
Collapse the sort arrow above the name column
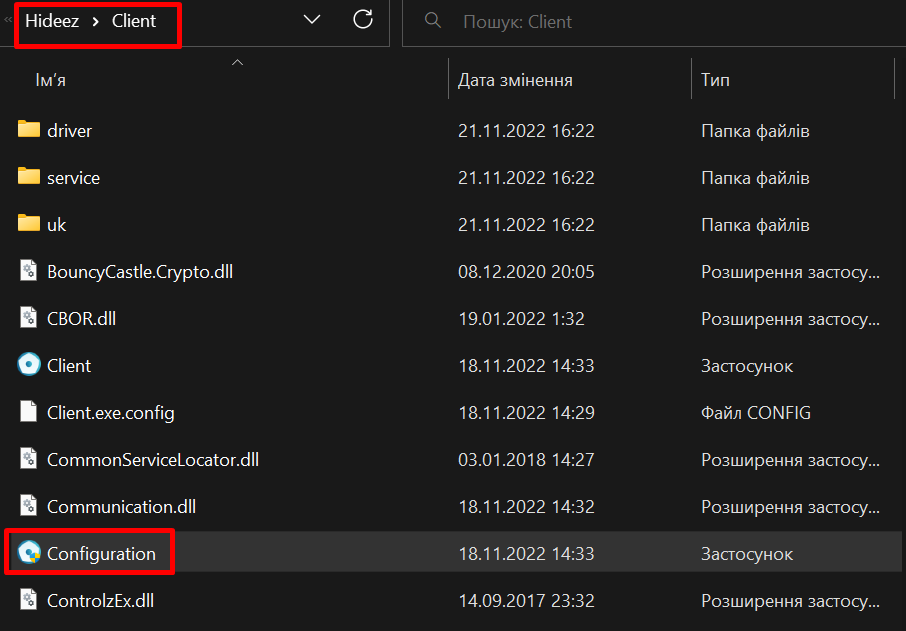point(237,61)
